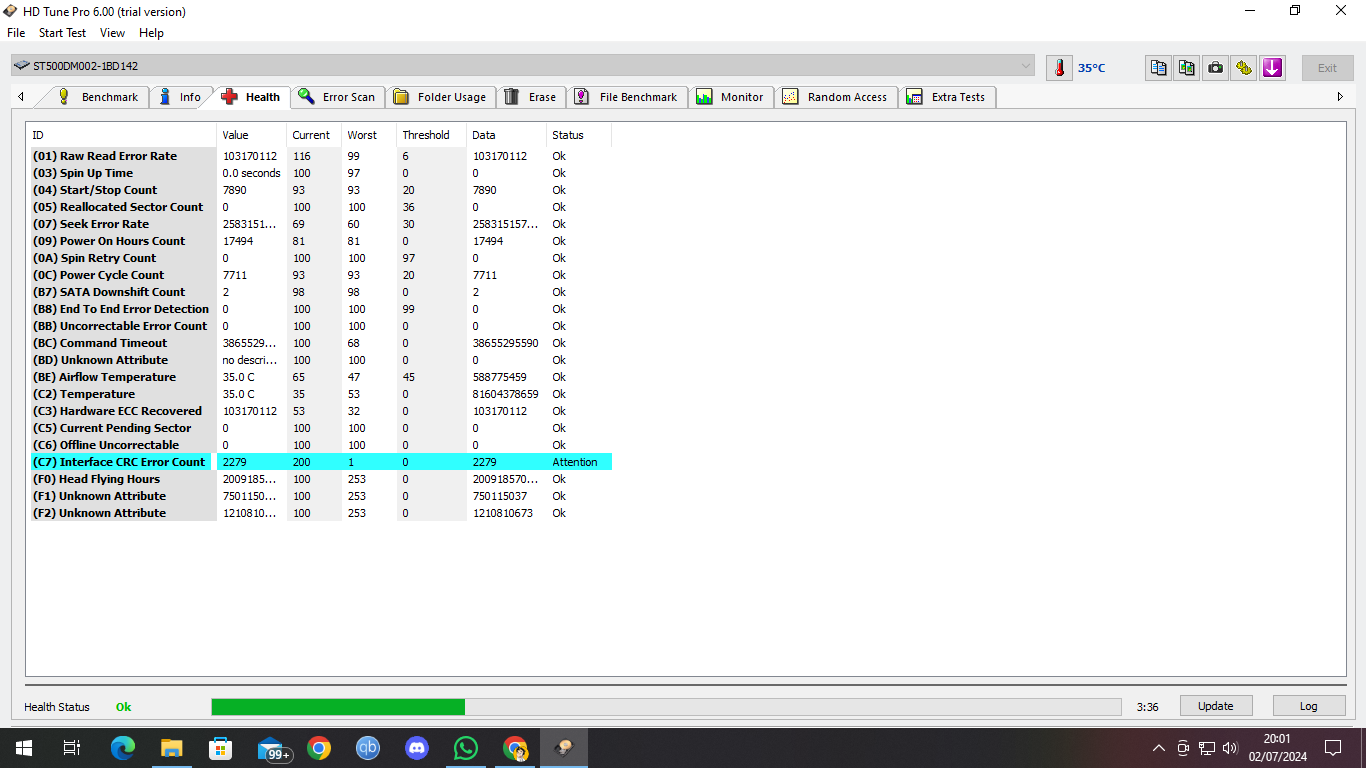Open Task View on the taskbar
Screen dimensions: 1366x768
click(71, 748)
